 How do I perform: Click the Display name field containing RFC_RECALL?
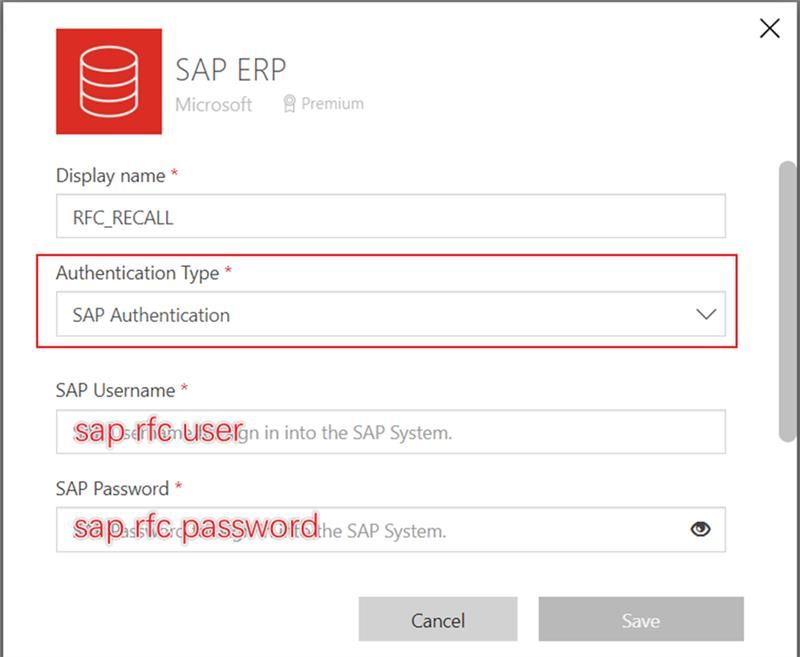tap(391, 216)
